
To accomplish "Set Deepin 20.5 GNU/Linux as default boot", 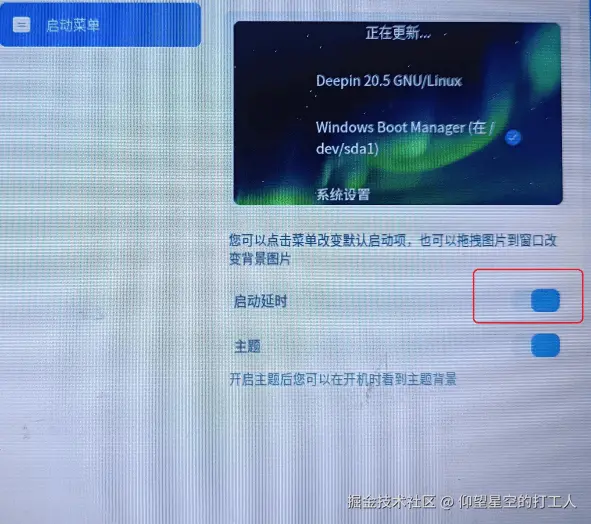I will [389, 81].
